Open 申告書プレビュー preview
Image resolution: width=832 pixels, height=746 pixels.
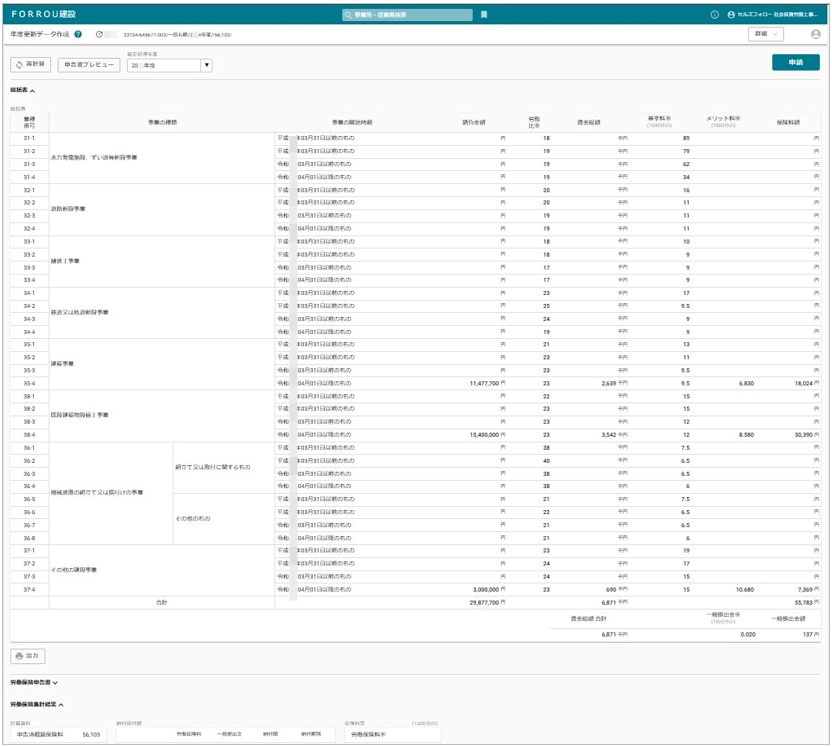pos(89,65)
